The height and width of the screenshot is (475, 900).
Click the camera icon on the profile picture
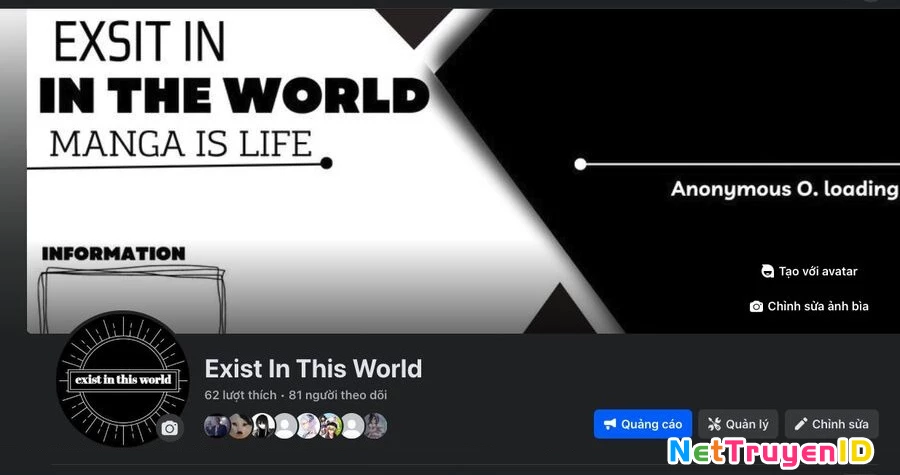tap(169, 428)
